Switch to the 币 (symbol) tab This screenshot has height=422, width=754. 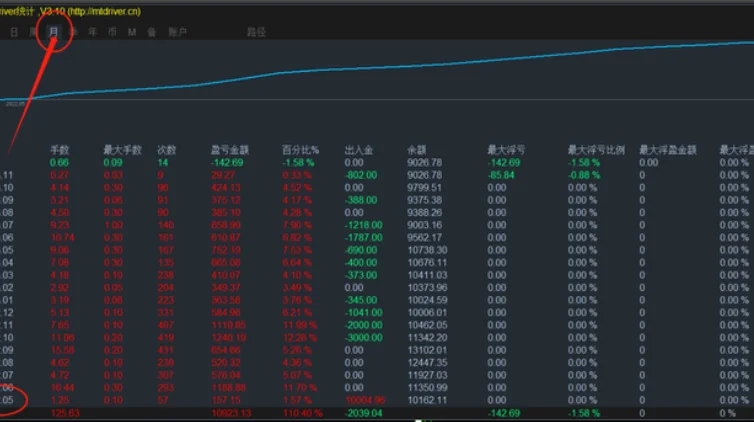click(112, 32)
